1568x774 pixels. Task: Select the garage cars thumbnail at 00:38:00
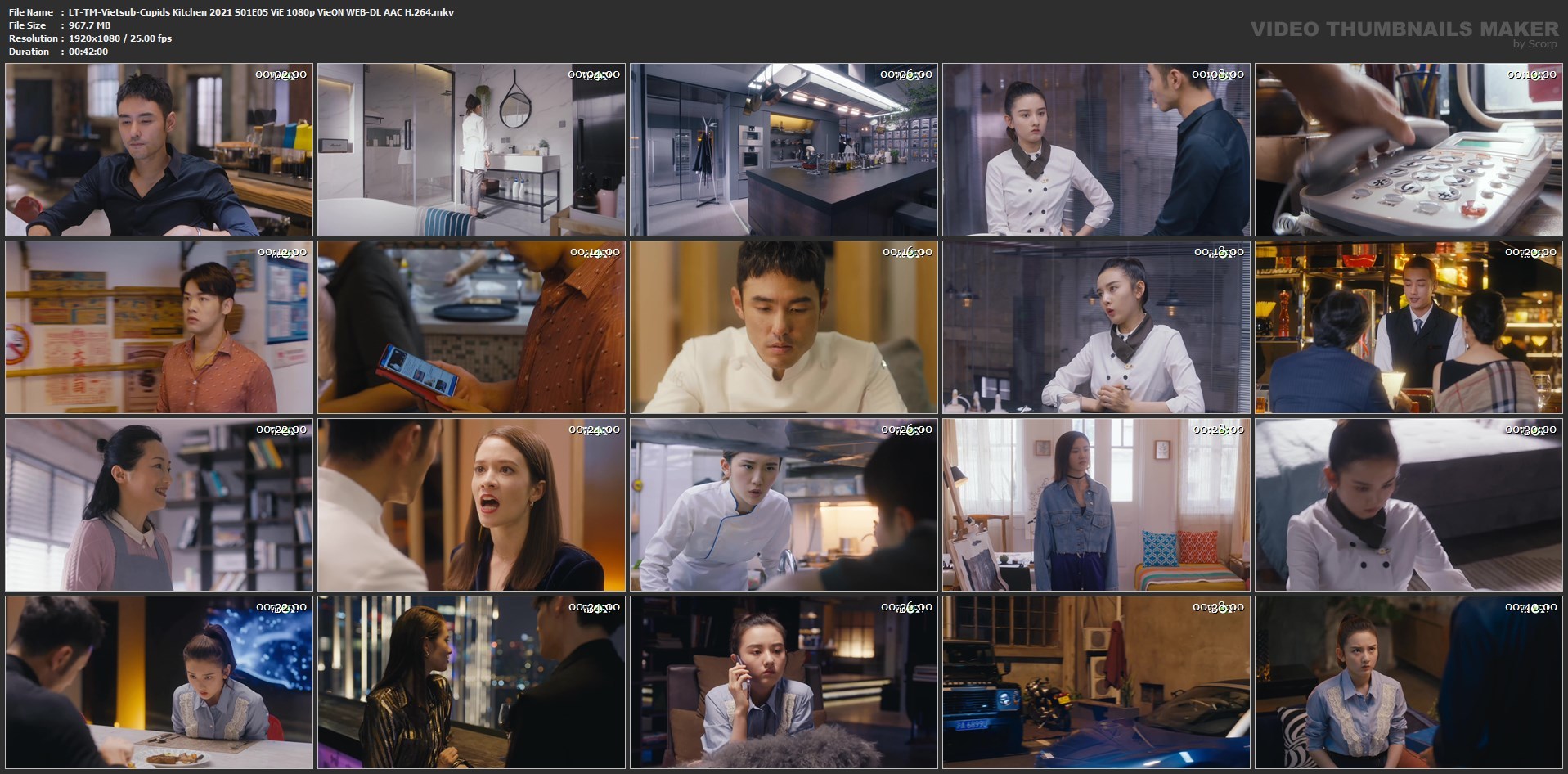[x=1096, y=682]
